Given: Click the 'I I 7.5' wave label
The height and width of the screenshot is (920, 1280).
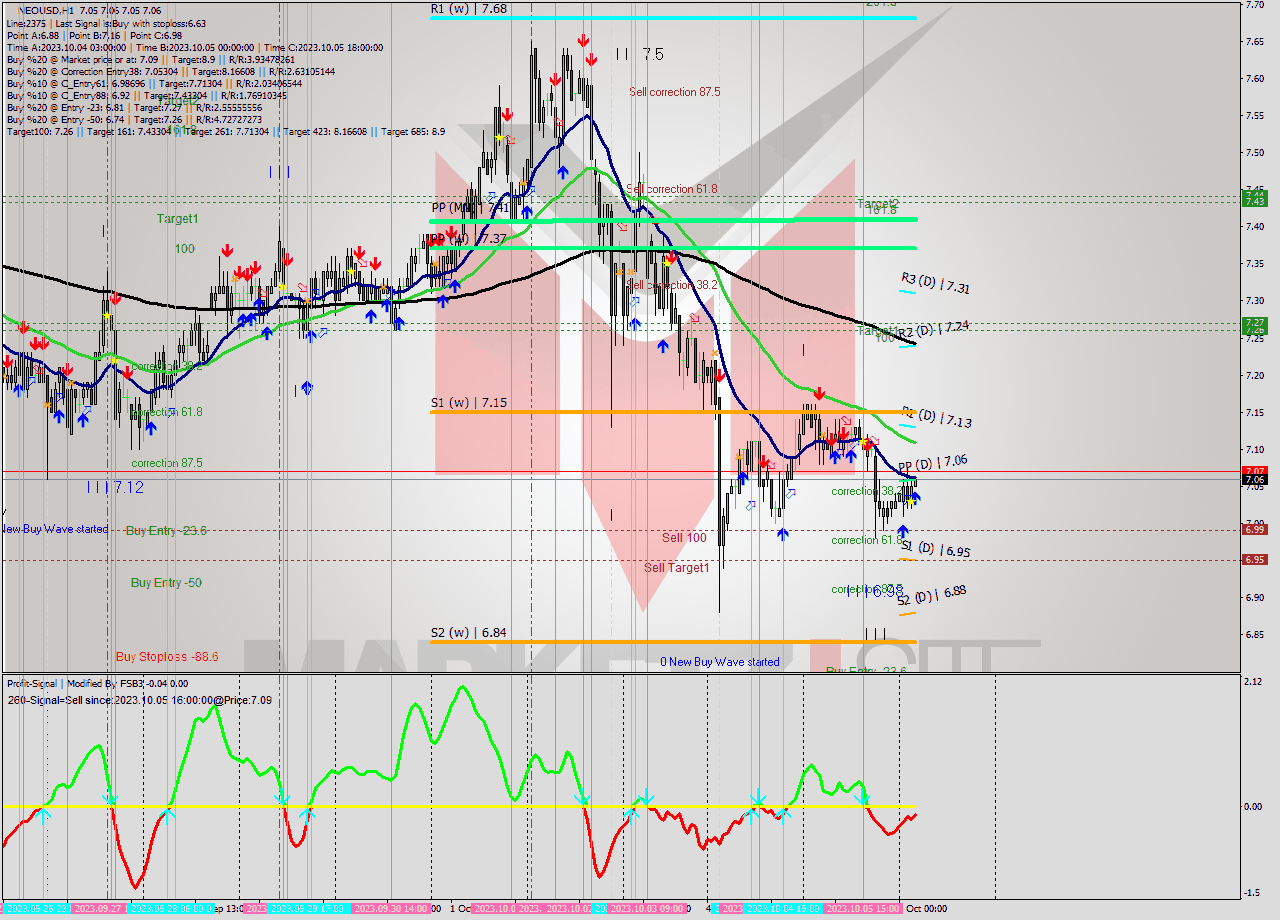Looking at the screenshot, I should point(639,54).
